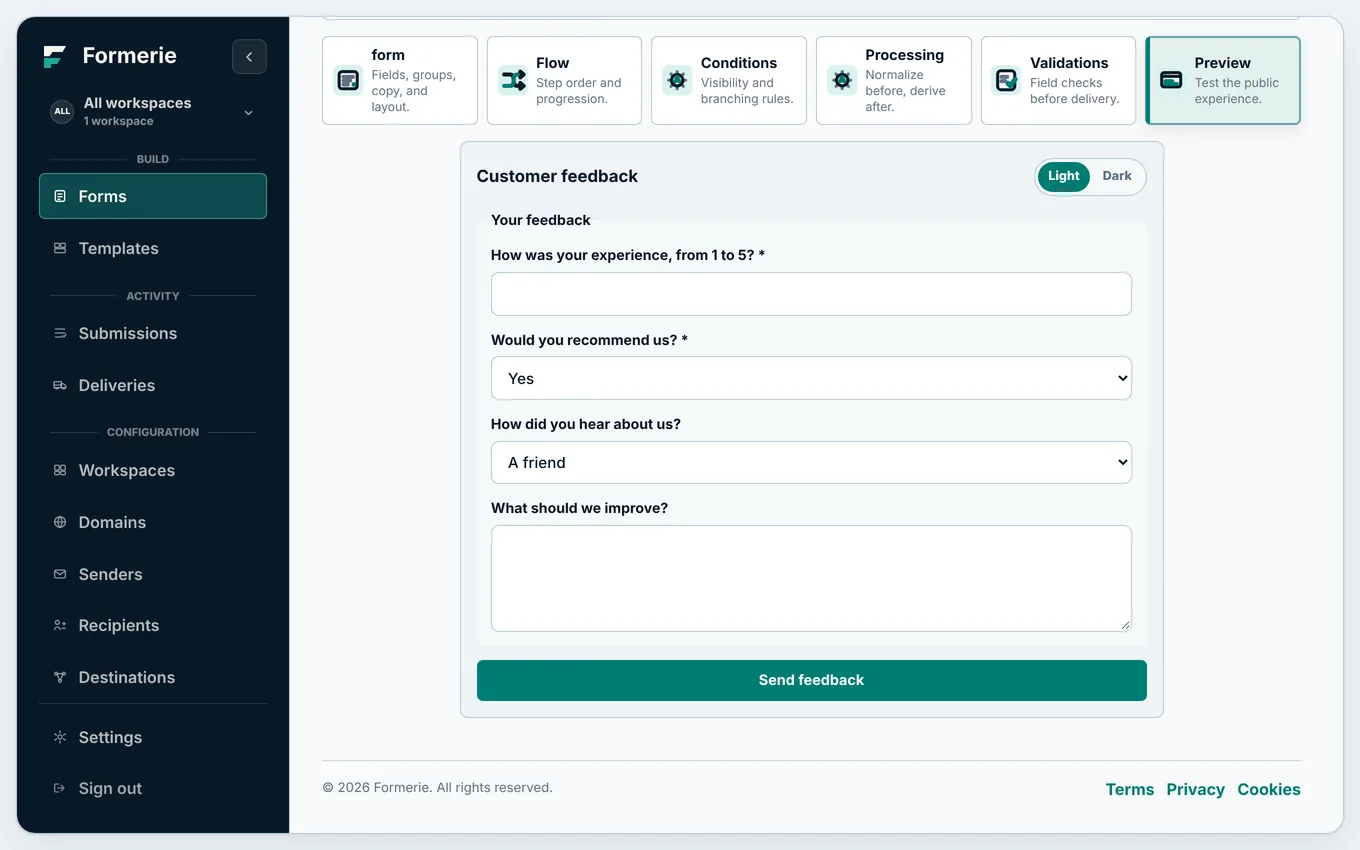Image resolution: width=1360 pixels, height=850 pixels.
Task: Open the Flow tab
Action: [x=564, y=80]
